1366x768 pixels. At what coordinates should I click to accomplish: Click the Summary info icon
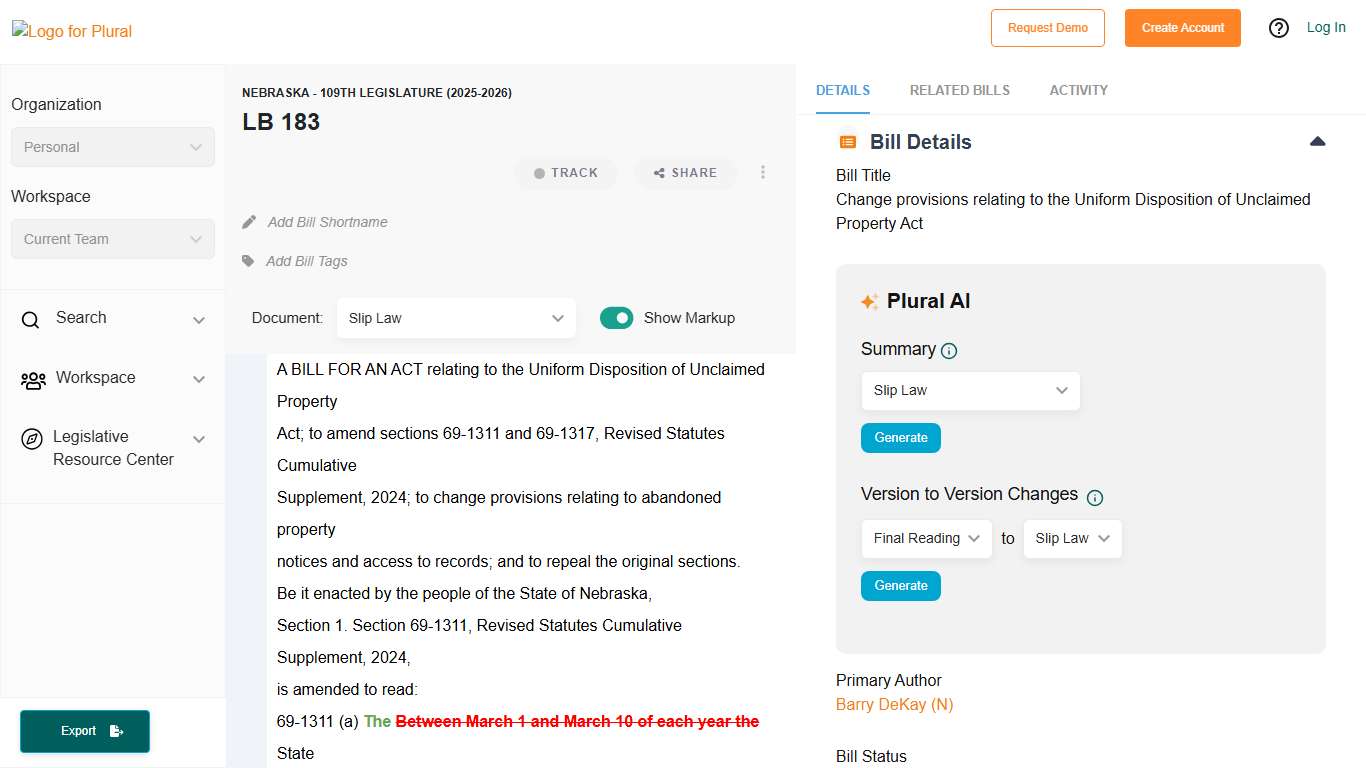click(949, 351)
